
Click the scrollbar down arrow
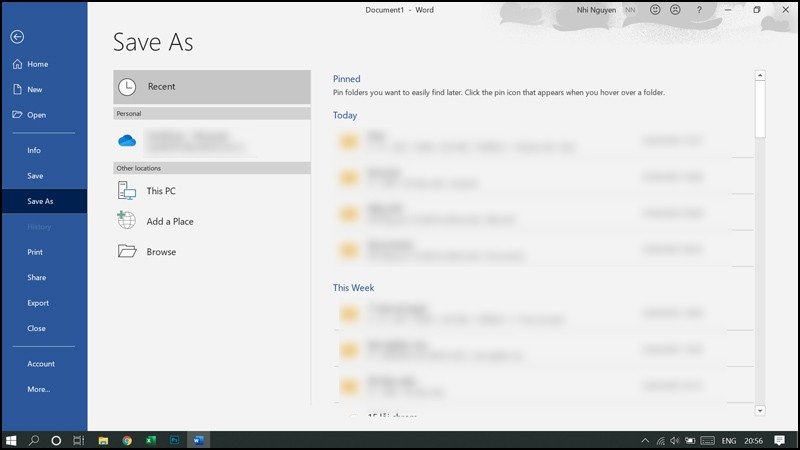pos(760,410)
